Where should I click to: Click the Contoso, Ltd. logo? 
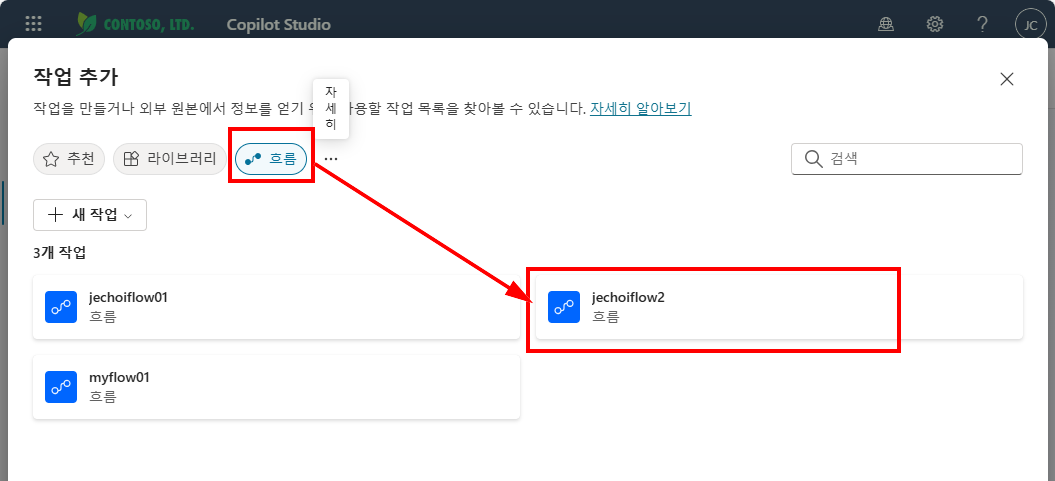click(x=136, y=24)
